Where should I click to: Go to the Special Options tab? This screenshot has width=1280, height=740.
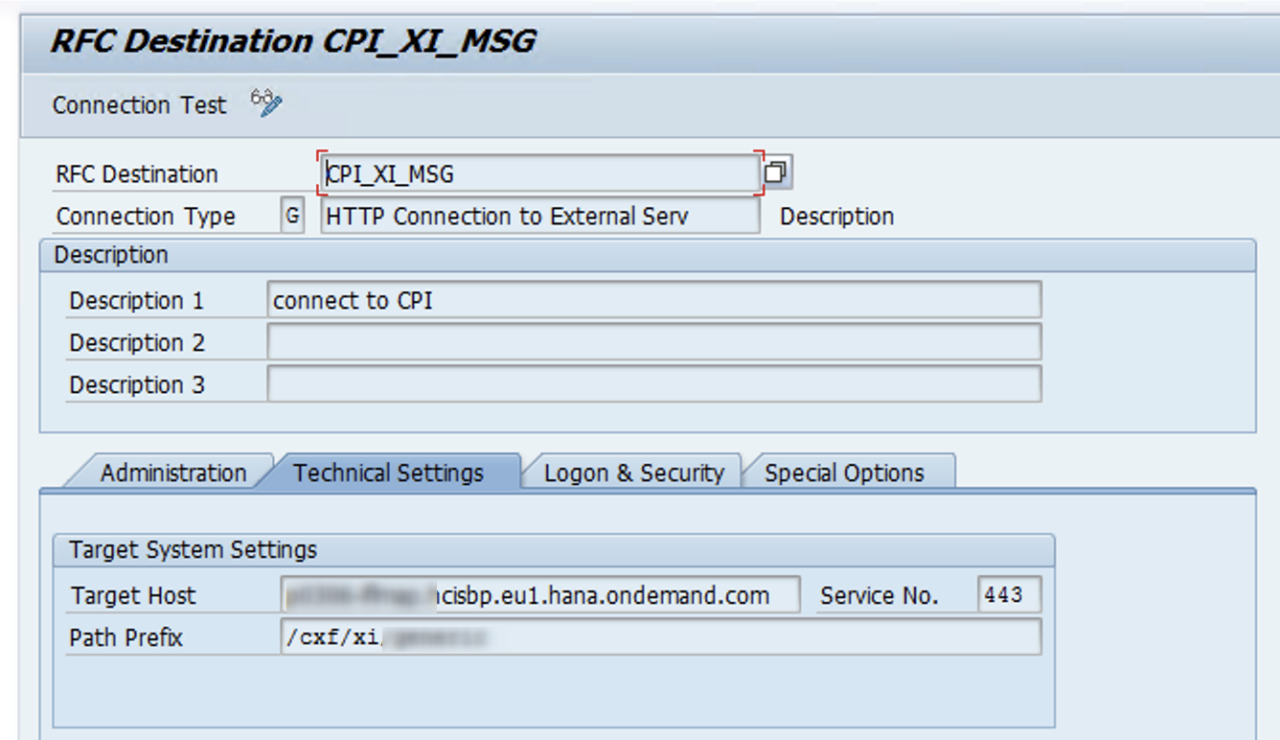coord(845,473)
